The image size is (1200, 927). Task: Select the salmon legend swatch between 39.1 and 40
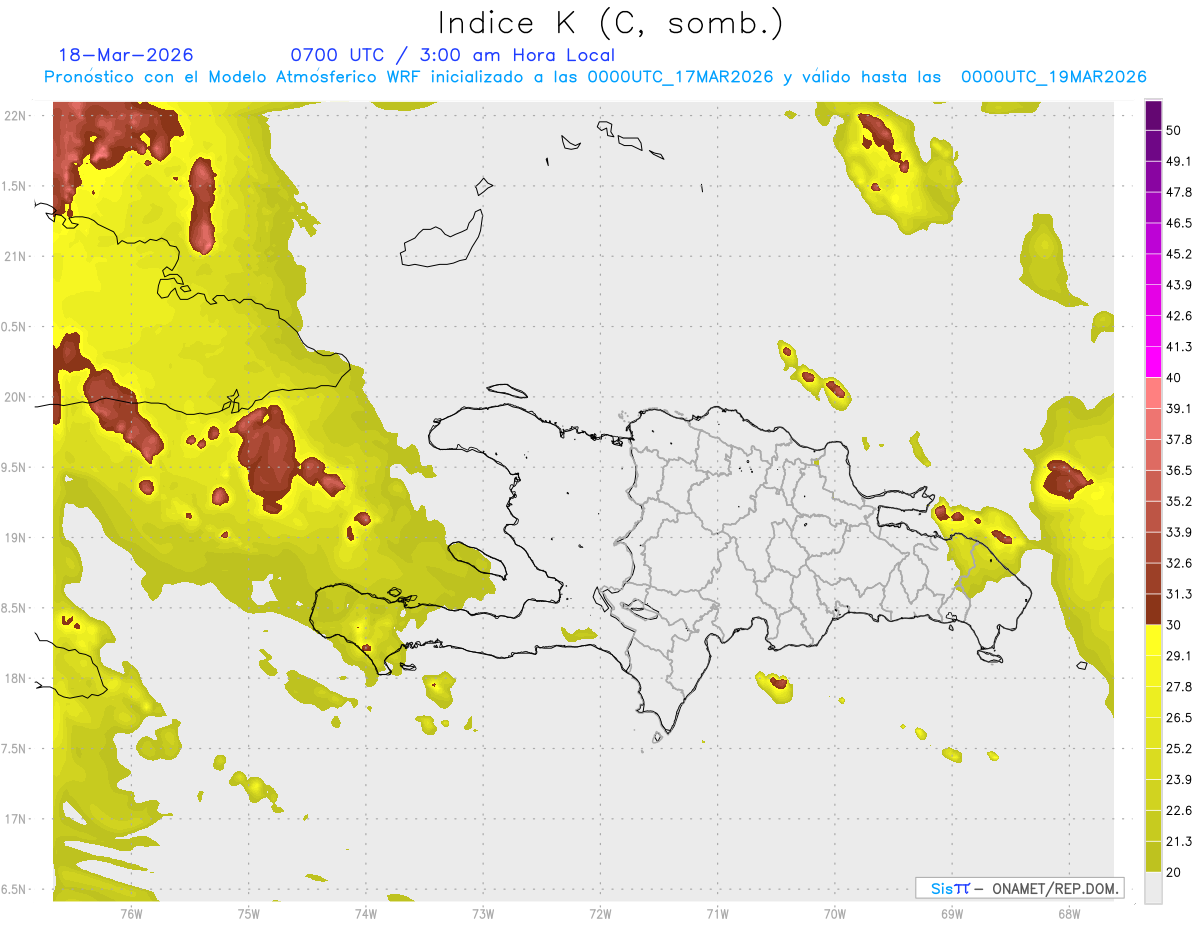pyautogui.click(x=1154, y=394)
